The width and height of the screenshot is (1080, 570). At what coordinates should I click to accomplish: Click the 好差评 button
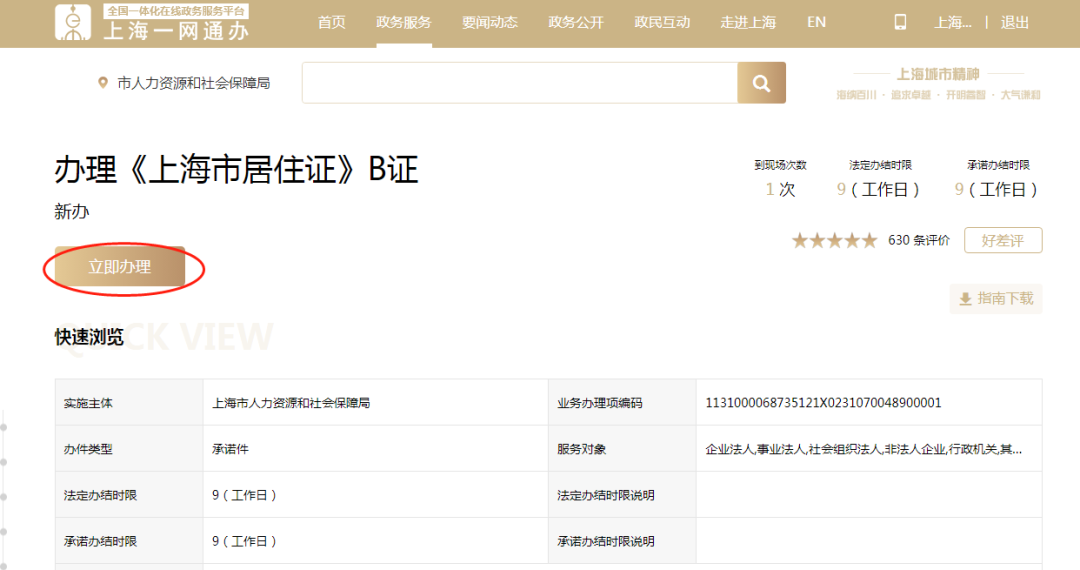[x=1003, y=240]
